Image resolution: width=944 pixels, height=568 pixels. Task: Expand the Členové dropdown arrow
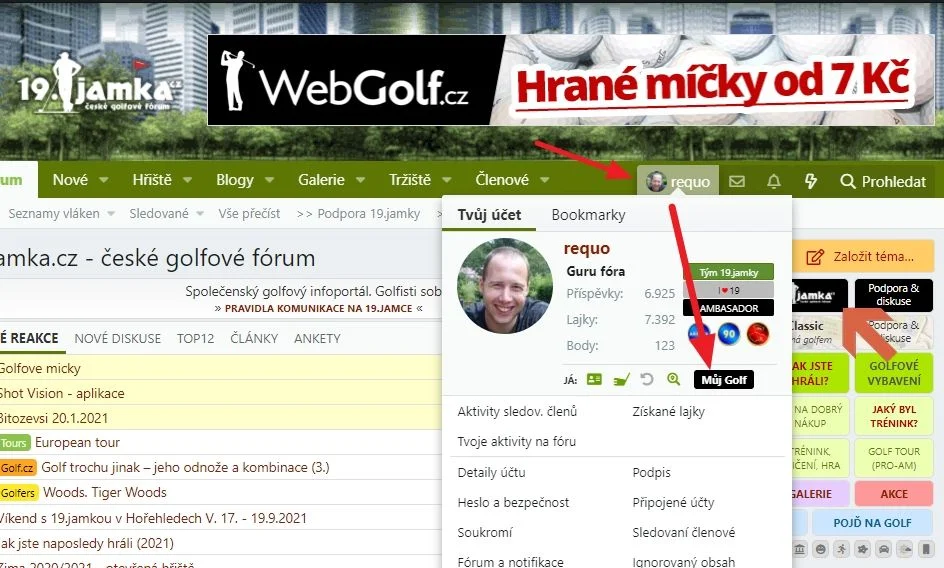[x=544, y=180]
